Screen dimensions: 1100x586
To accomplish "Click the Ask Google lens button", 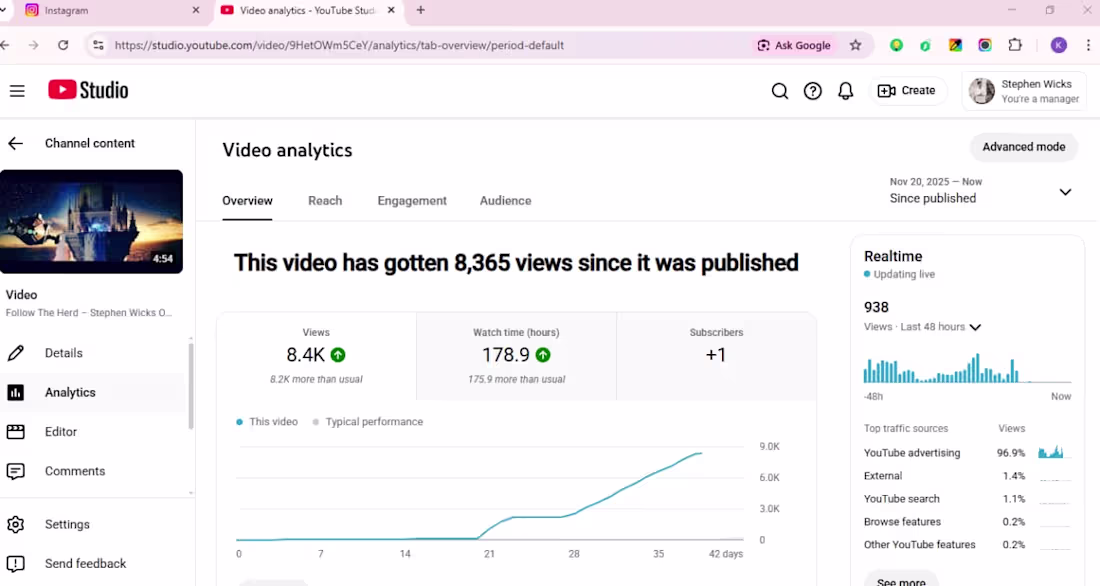I will click(x=794, y=45).
